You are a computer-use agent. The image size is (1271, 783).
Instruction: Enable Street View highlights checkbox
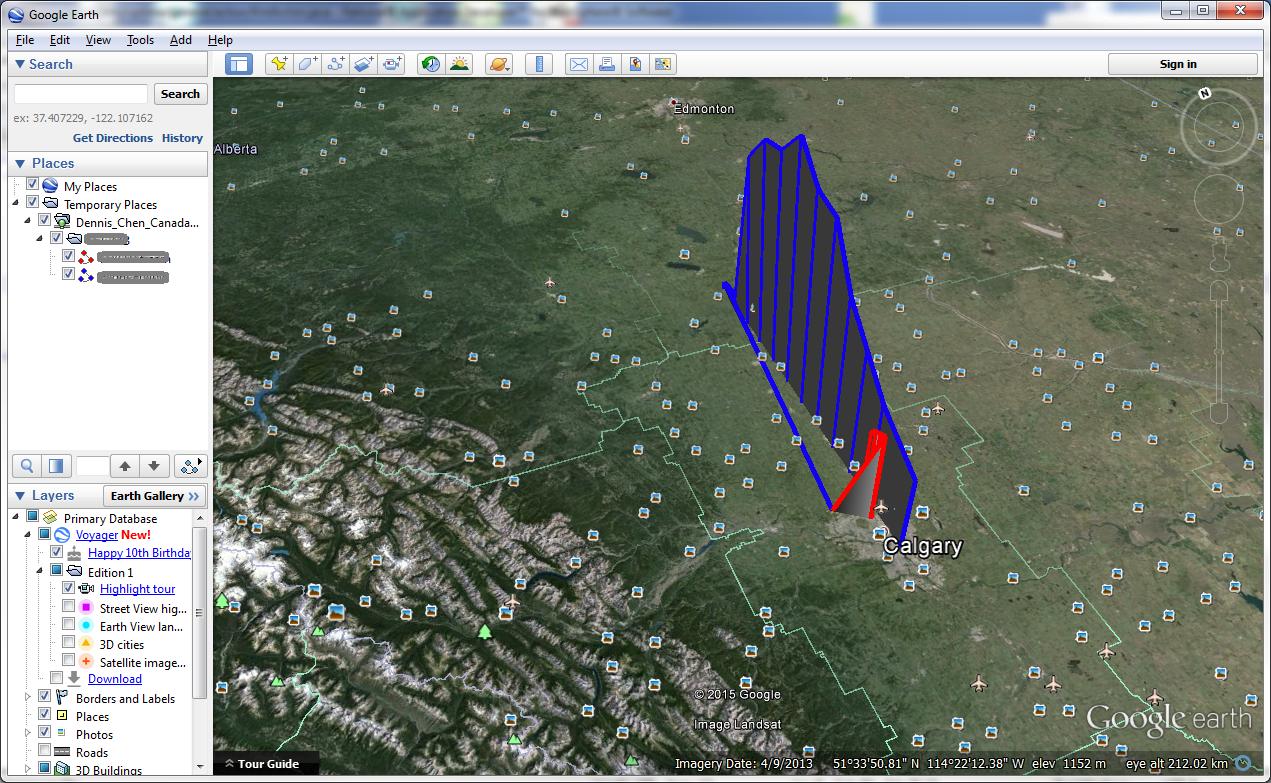click(68, 606)
